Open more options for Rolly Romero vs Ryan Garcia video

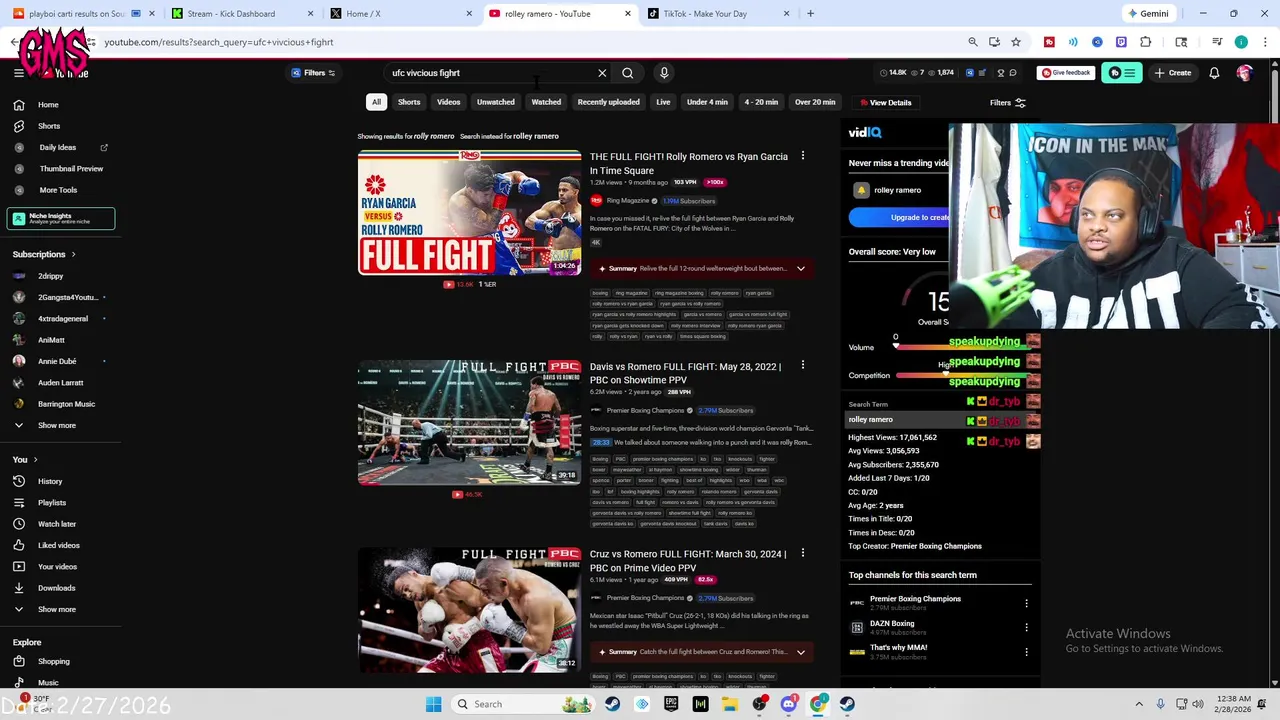tap(802, 157)
